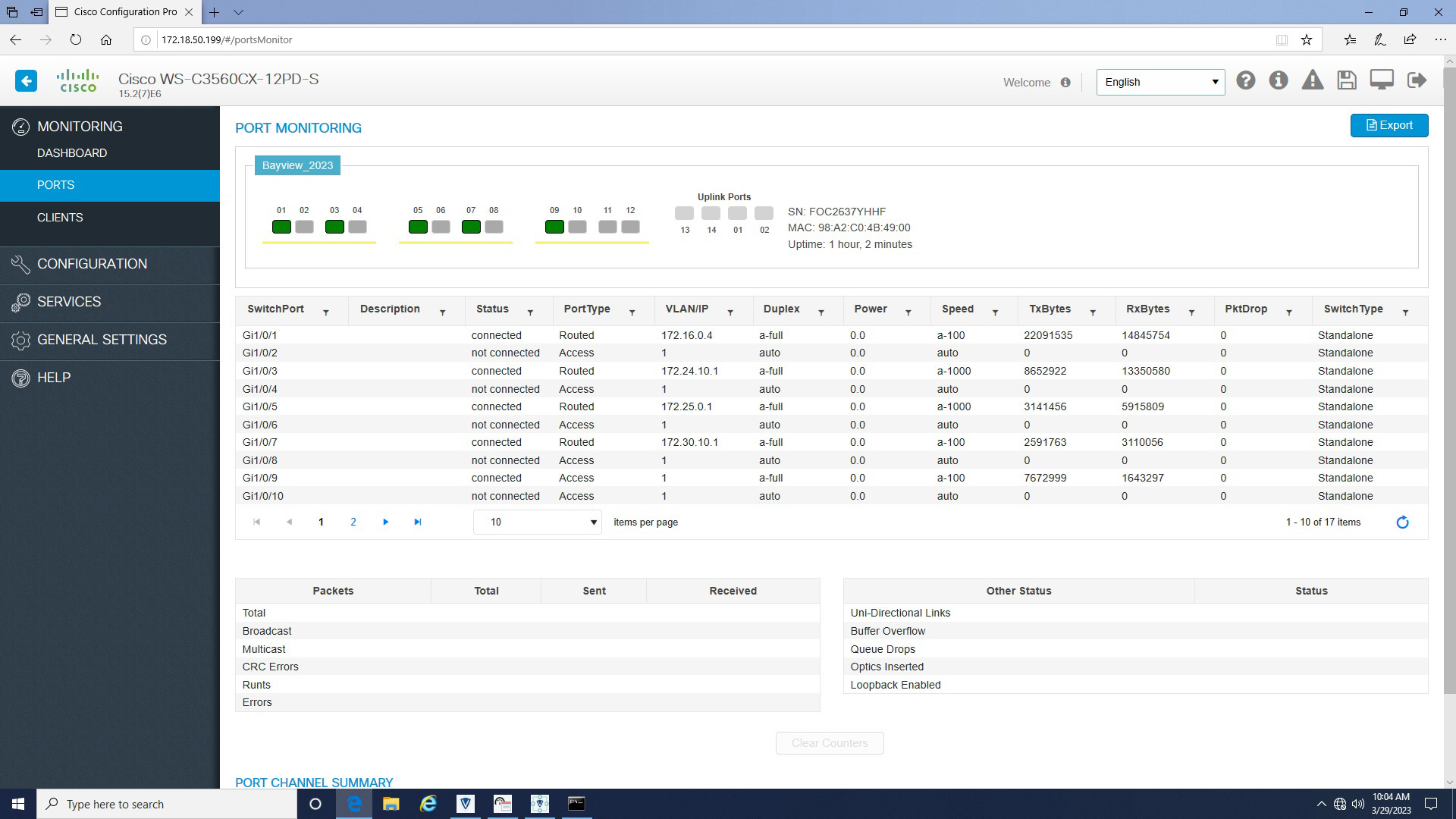1456x819 pixels.
Task: Open Description column filter
Action: tap(442, 312)
